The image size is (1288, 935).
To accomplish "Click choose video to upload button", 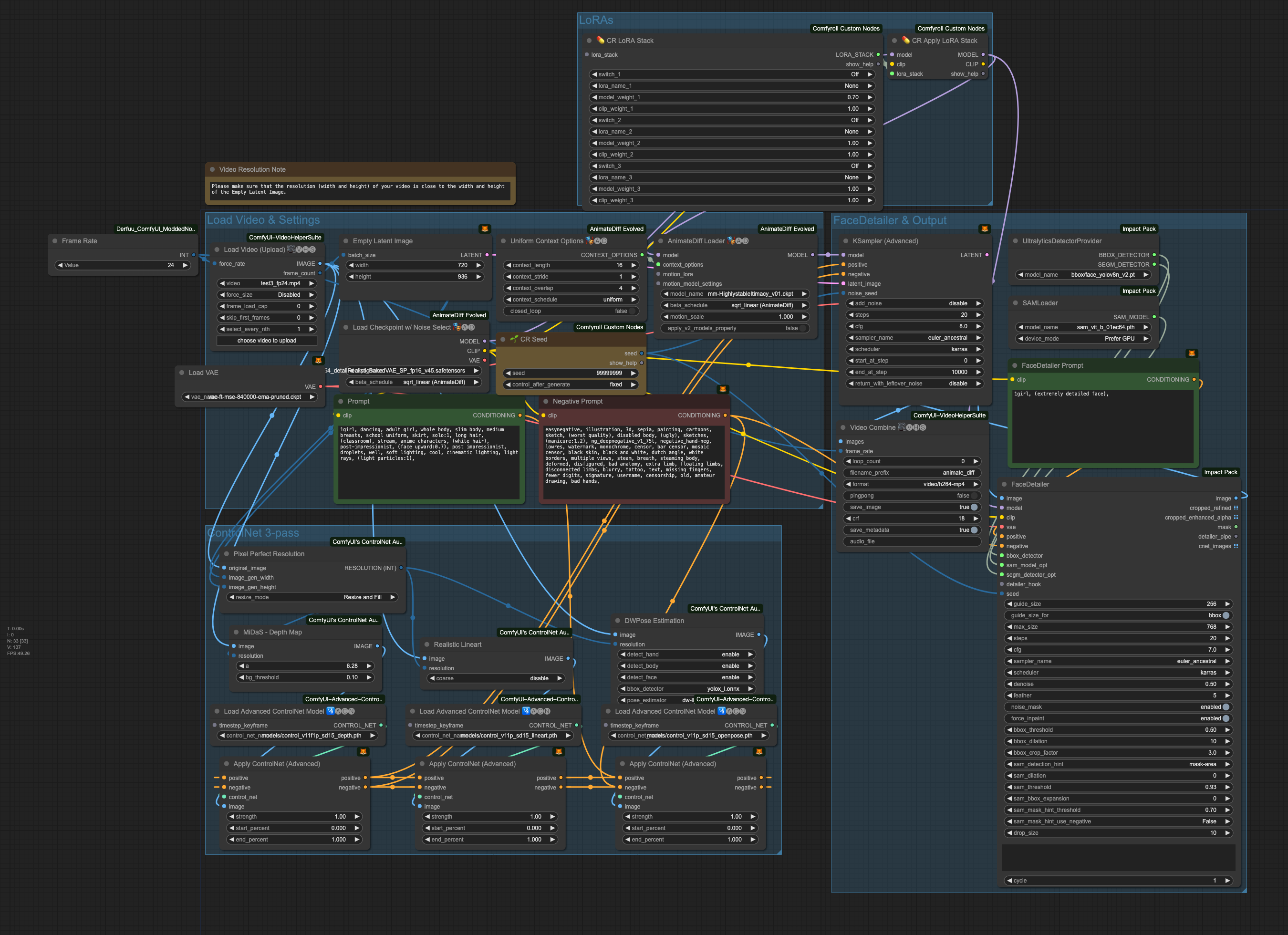I will click(x=266, y=341).
